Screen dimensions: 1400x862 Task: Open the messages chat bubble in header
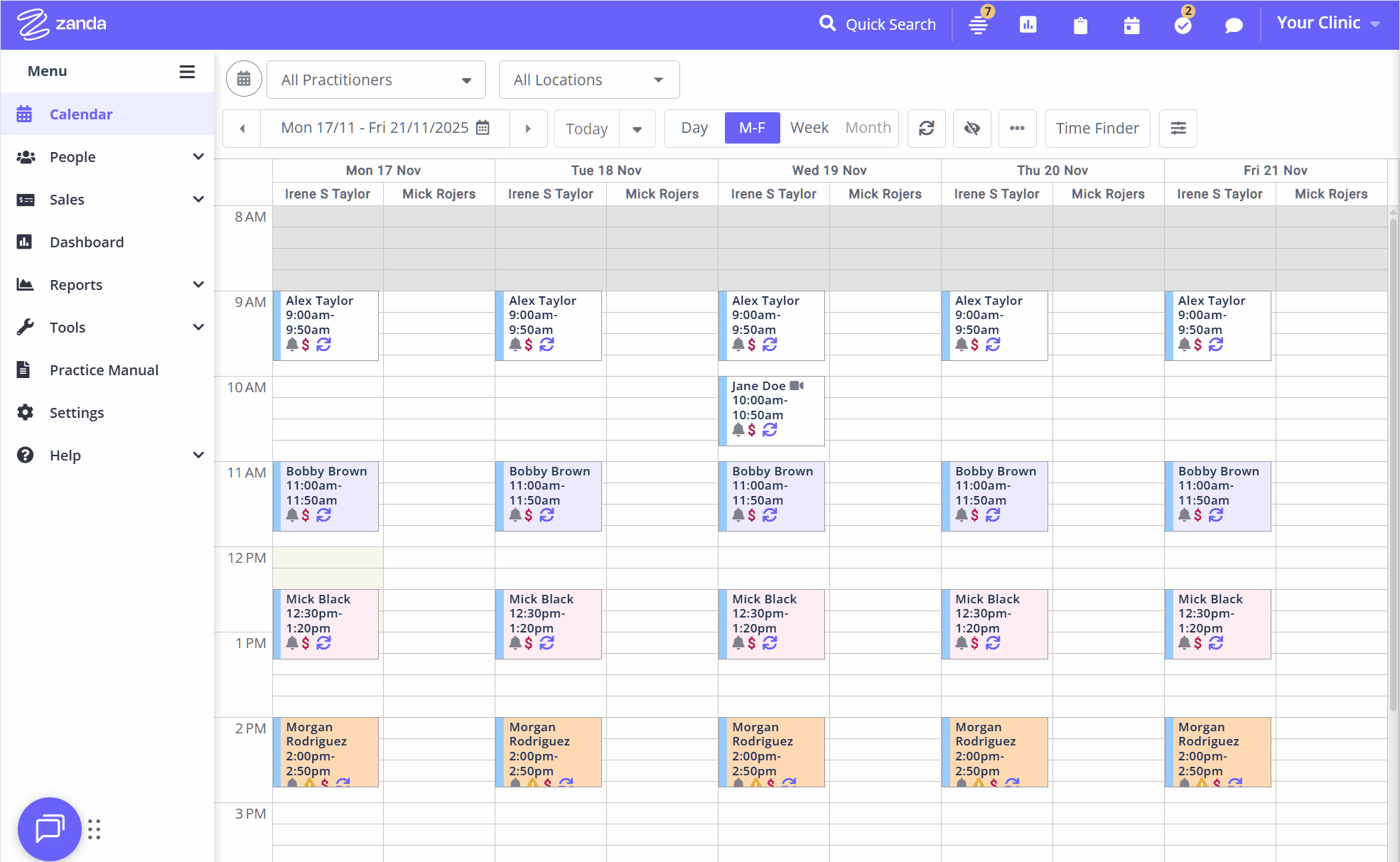(x=1234, y=26)
